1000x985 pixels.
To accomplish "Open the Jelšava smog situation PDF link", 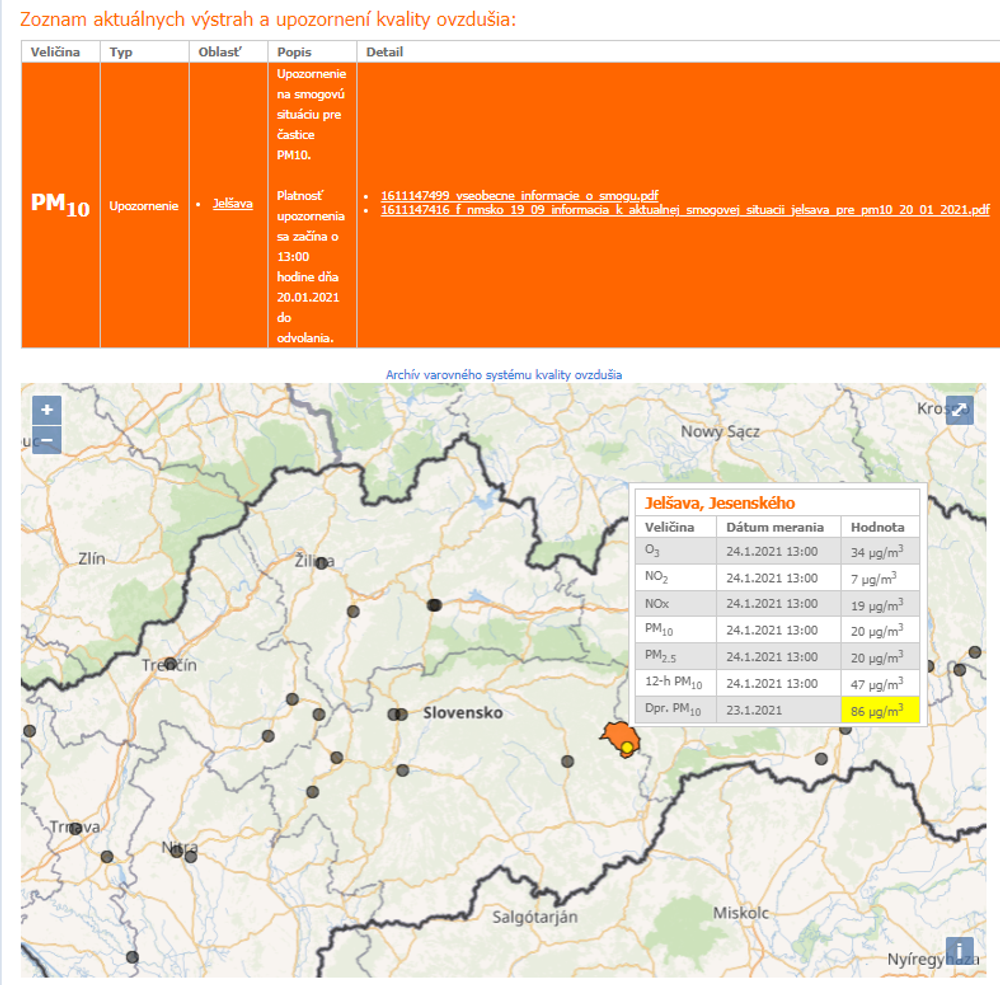I will pos(684,209).
